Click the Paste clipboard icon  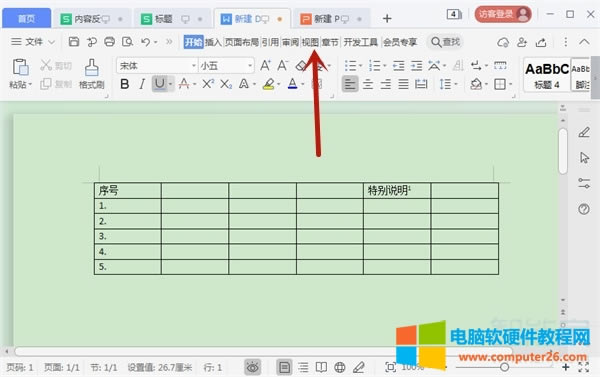point(20,67)
